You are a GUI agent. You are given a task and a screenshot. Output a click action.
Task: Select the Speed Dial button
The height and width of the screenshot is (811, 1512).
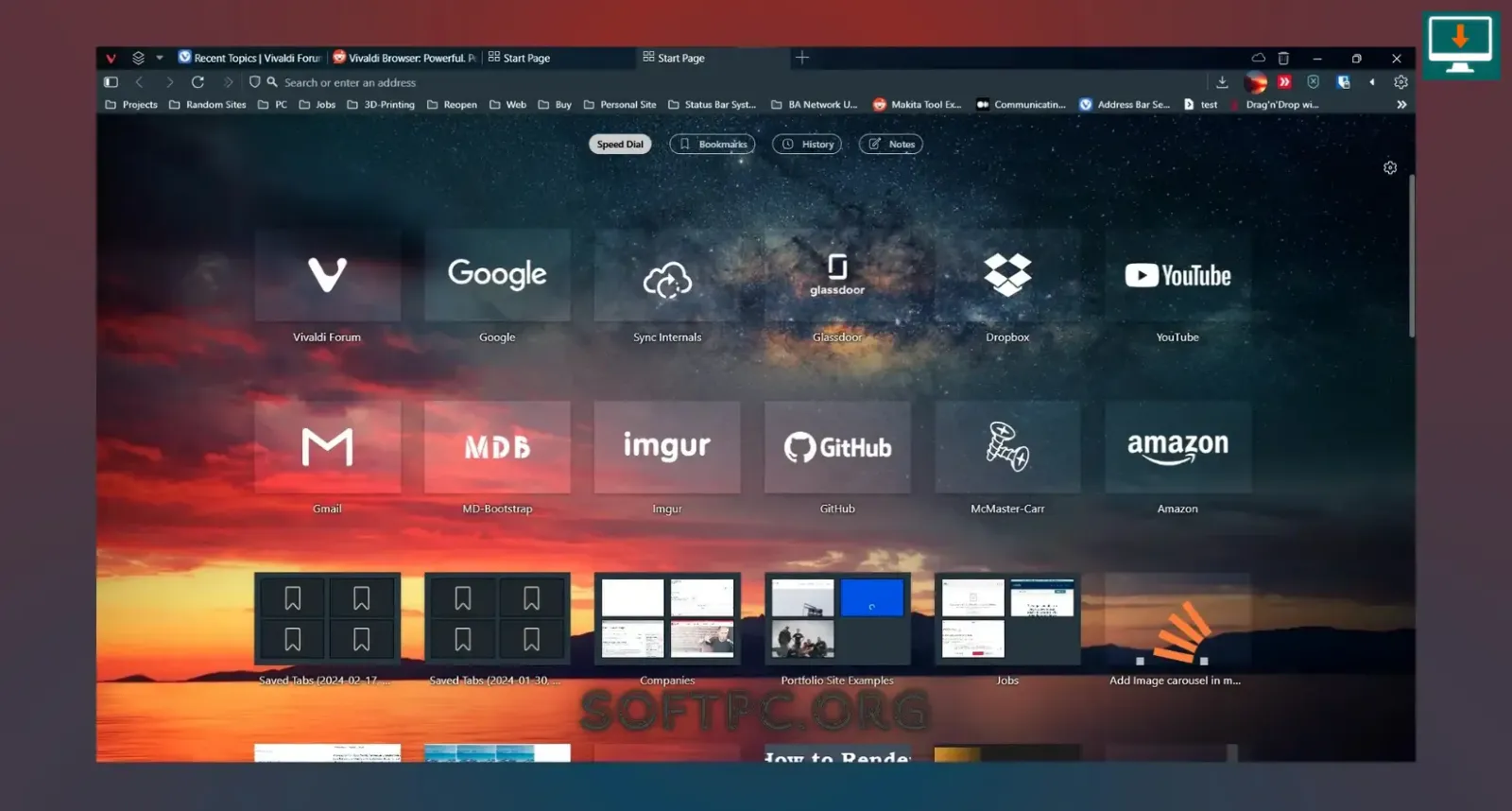(620, 144)
